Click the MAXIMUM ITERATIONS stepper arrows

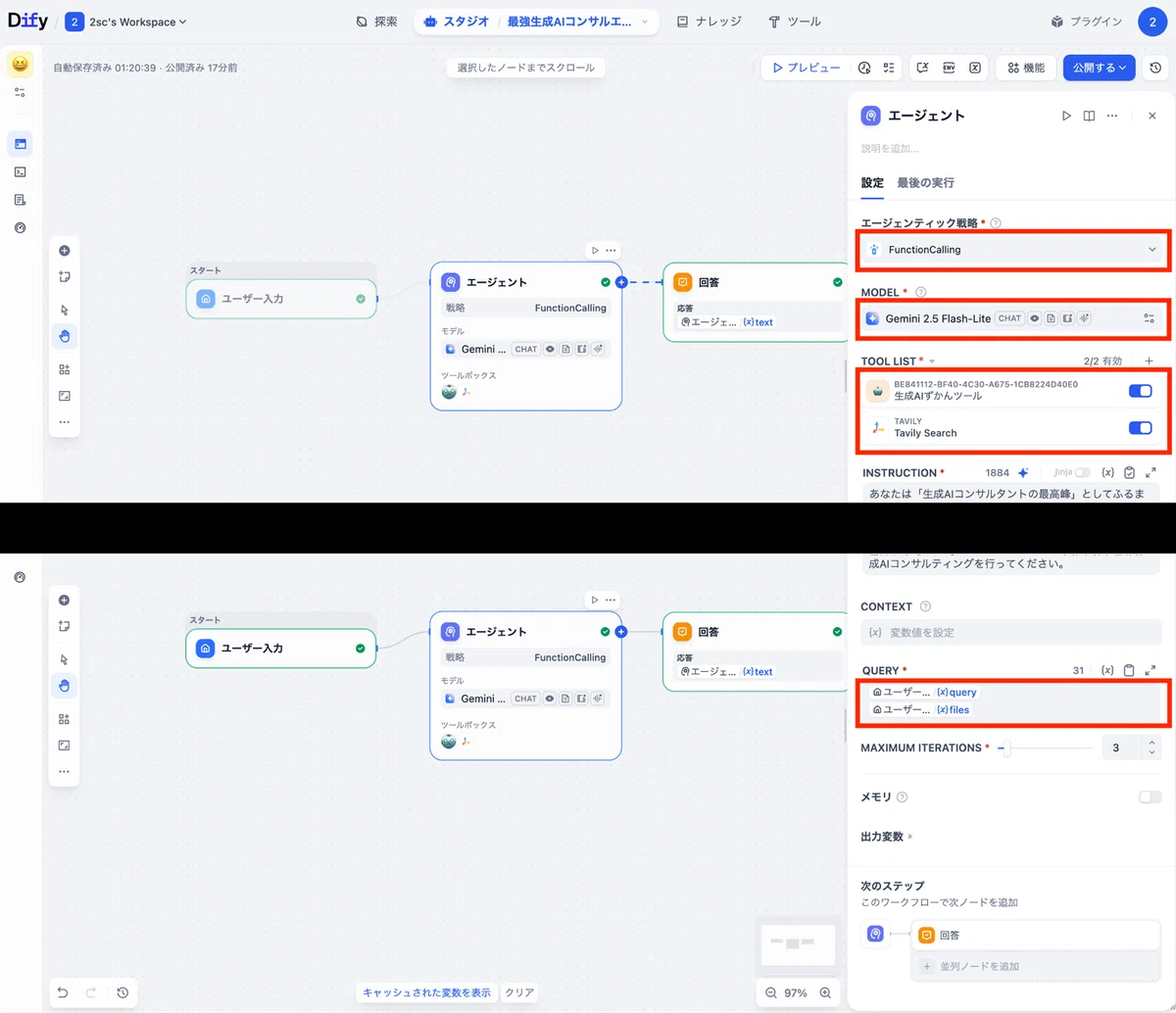pos(1151,748)
